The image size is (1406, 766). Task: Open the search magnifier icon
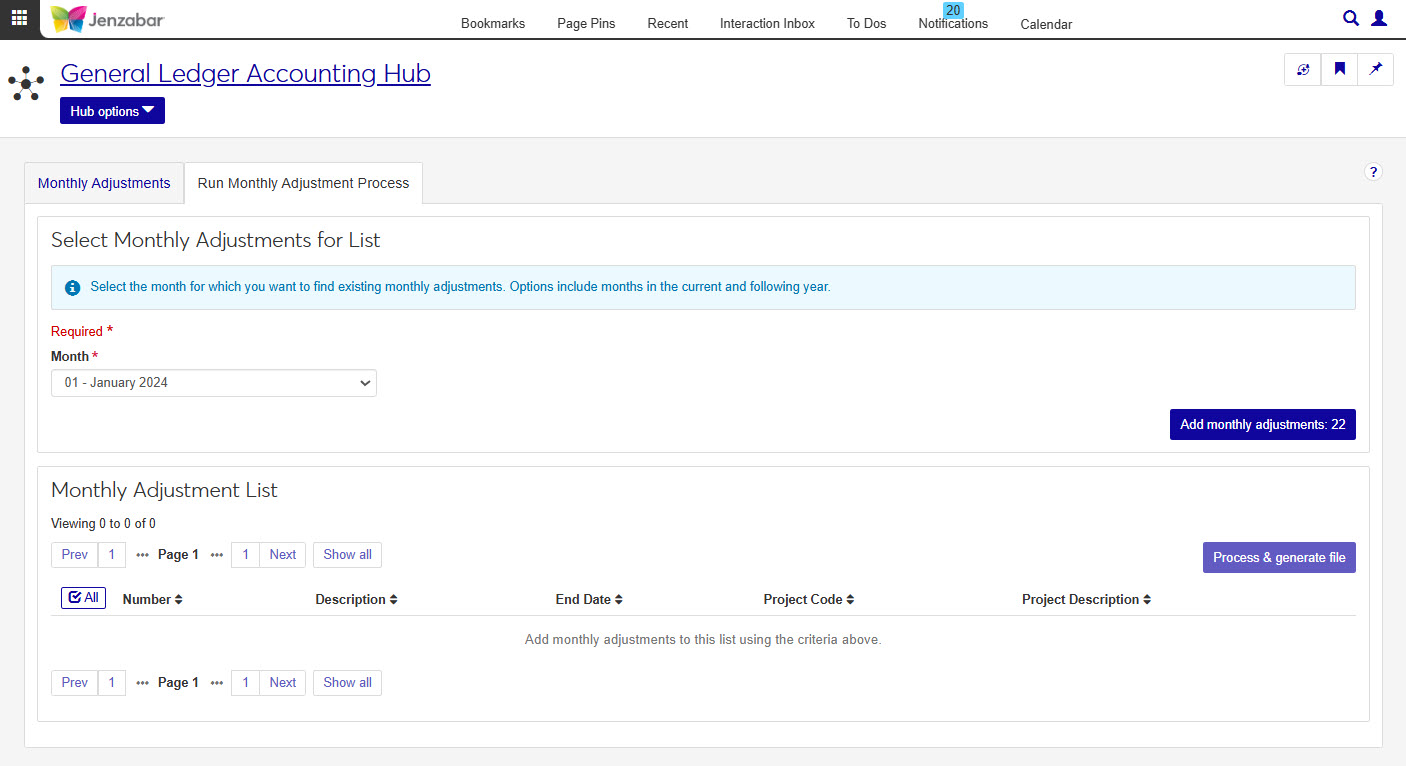pyautogui.click(x=1350, y=18)
